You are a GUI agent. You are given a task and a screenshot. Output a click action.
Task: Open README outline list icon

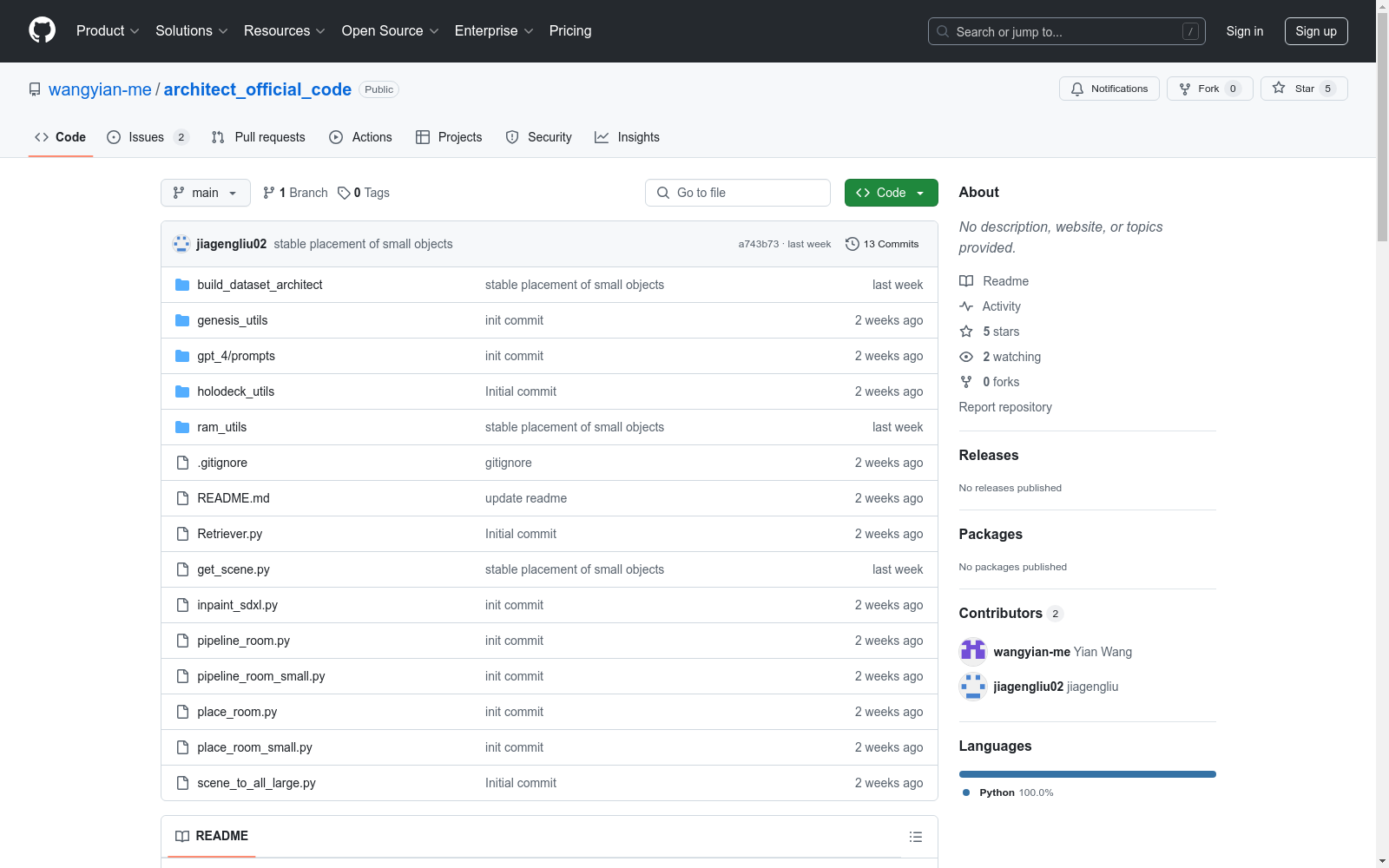point(916,837)
